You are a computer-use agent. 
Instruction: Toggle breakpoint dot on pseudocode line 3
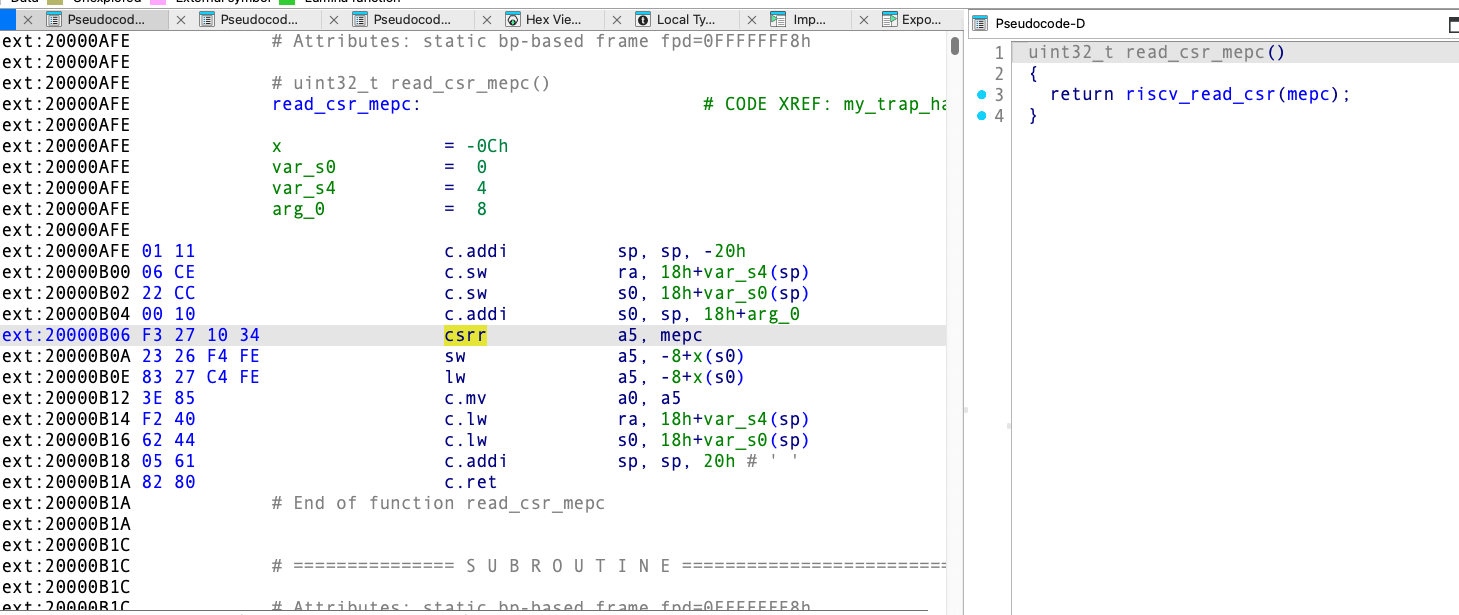click(x=981, y=95)
